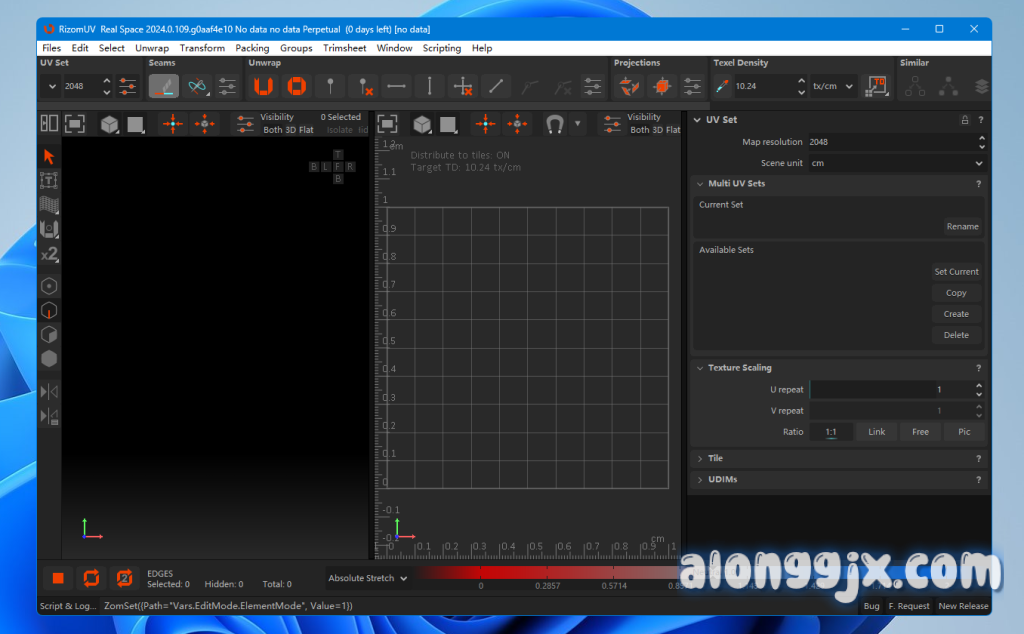The height and width of the screenshot is (634, 1024).
Task: Select the arrow selection tool
Action: [x=49, y=156]
